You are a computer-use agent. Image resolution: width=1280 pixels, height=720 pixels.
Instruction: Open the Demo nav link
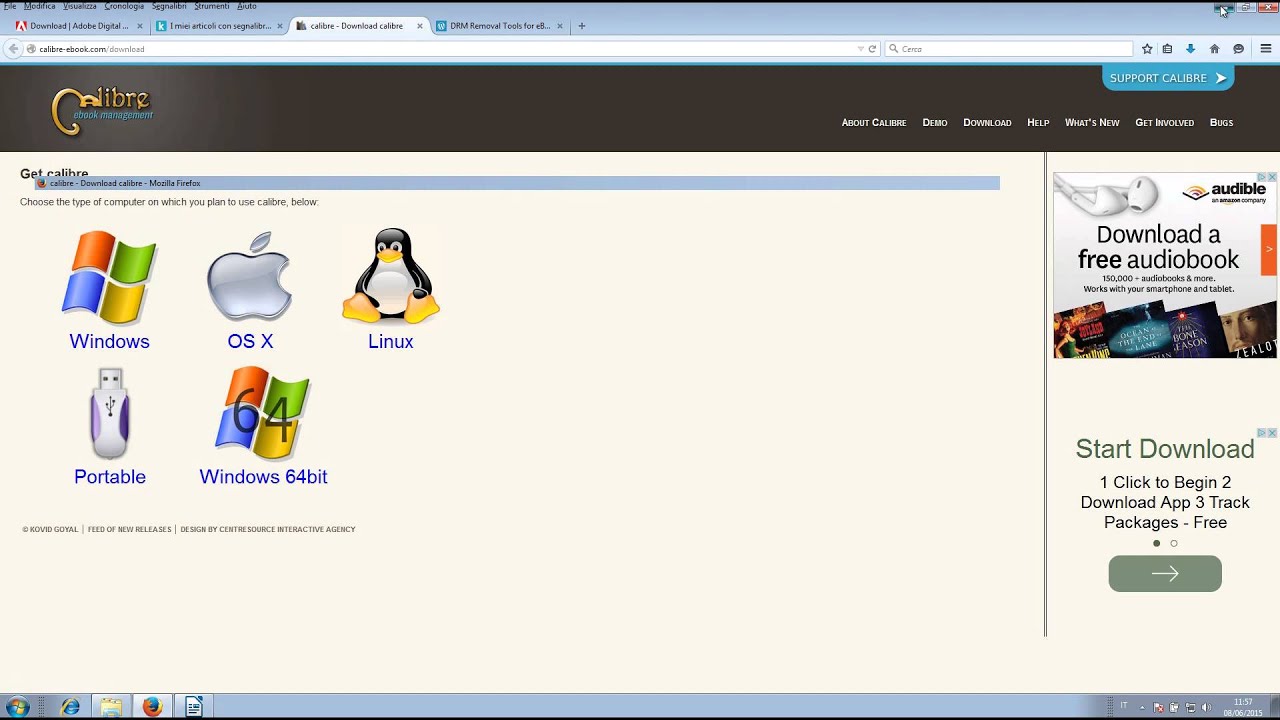[x=935, y=123]
